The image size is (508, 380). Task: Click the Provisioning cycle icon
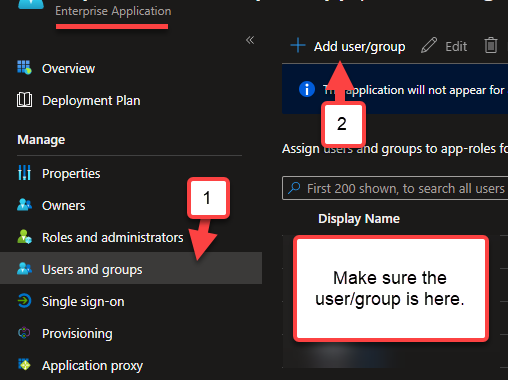coord(24,333)
